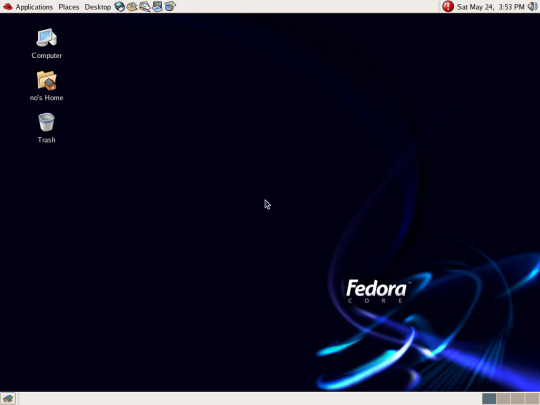Viewport: 540px width, 405px height.
Task: Switch to the first workspace
Action: click(x=489, y=399)
